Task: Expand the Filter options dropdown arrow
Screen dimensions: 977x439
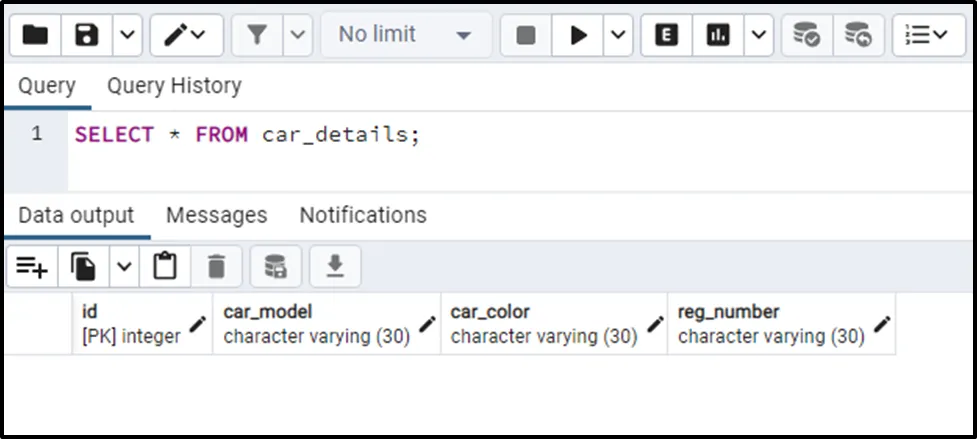Action: tap(297, 36)
